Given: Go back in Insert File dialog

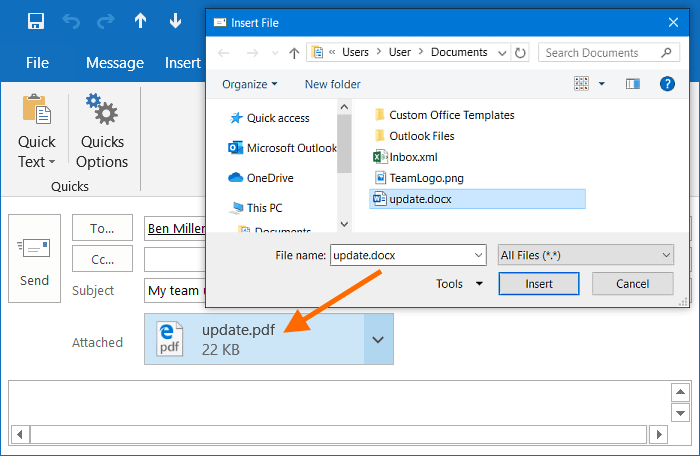Looking at the screenshot, I should [x=224, y=53].
